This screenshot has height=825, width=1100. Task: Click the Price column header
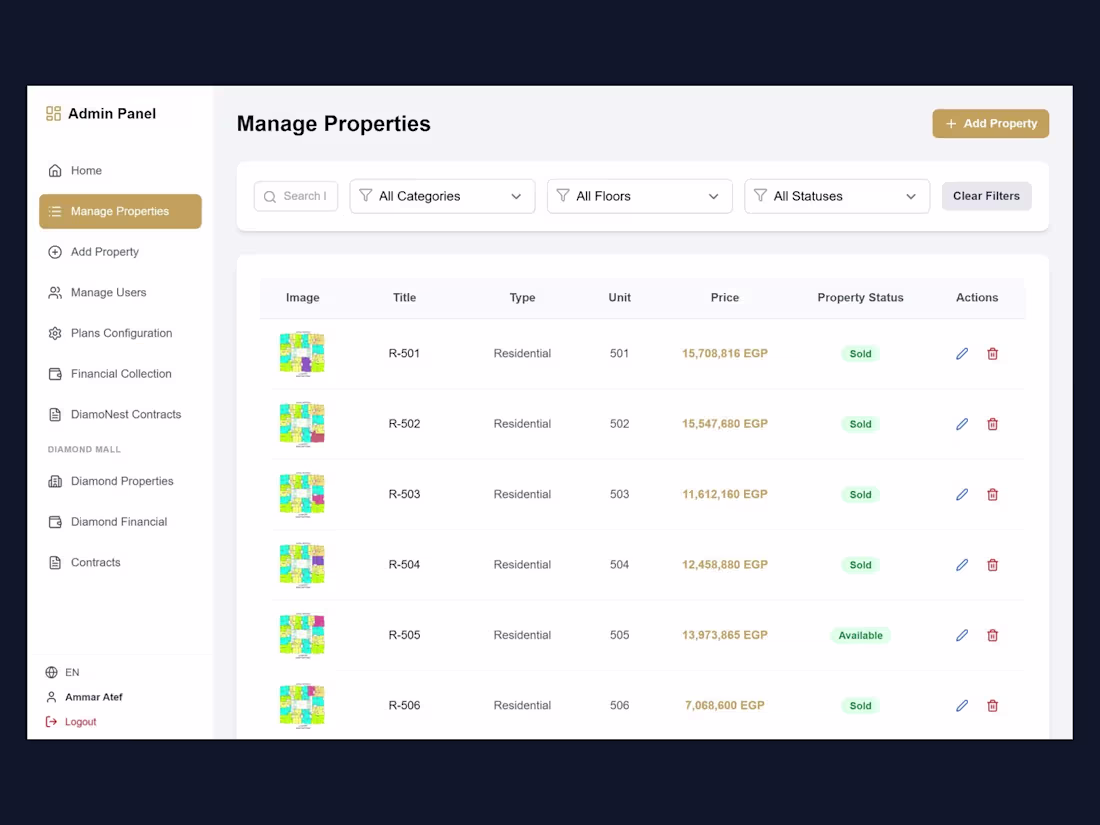point(725,297)
